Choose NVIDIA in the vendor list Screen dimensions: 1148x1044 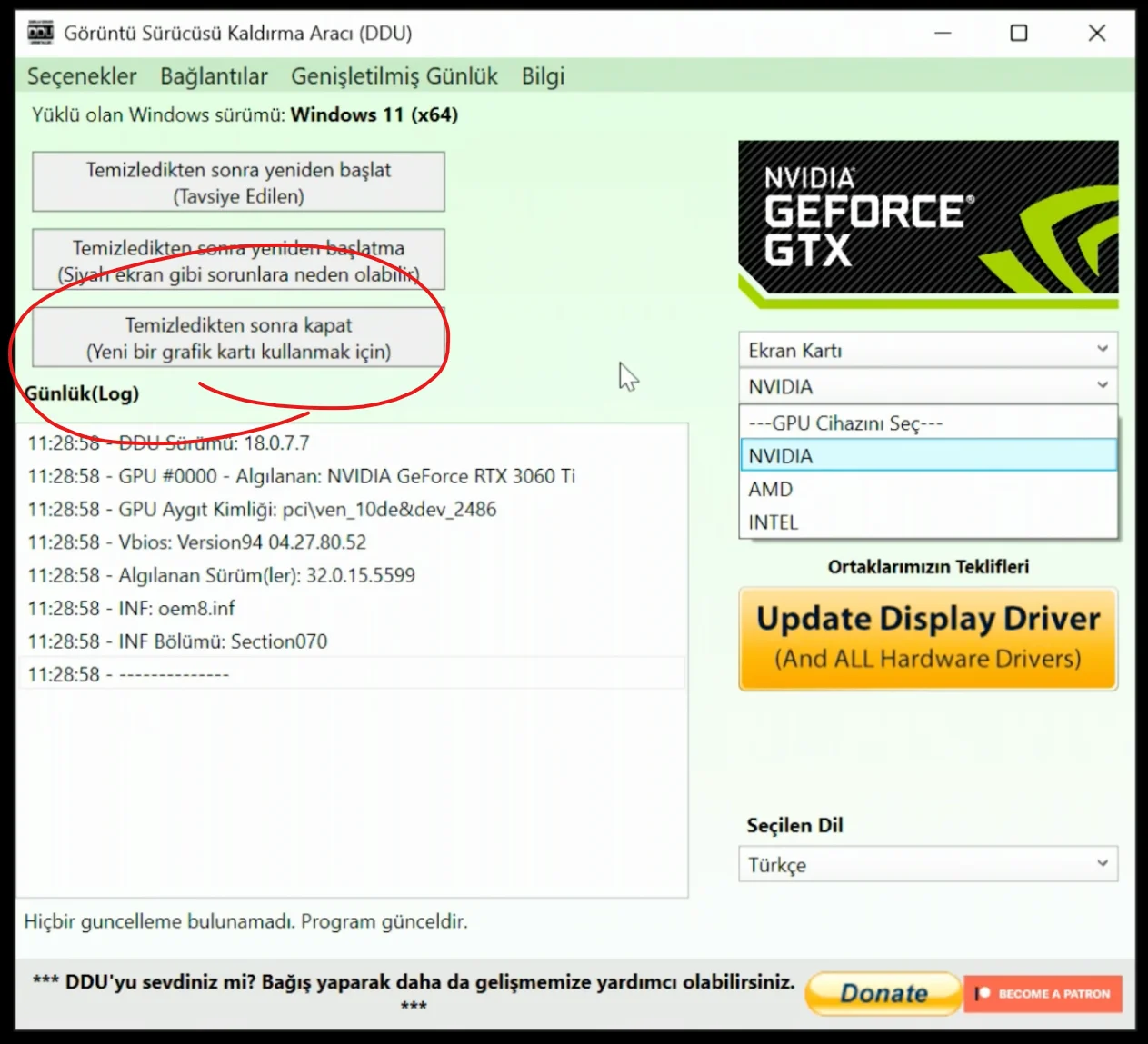click(928, 456)
